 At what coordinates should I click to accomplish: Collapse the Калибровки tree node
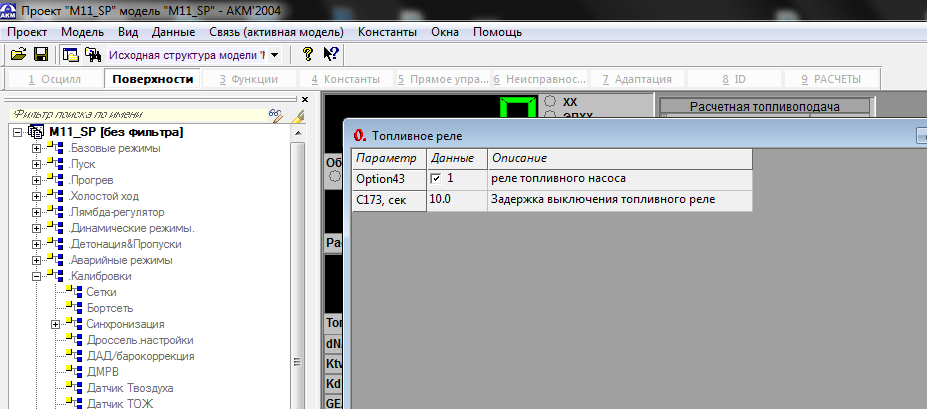pos(36,276)
